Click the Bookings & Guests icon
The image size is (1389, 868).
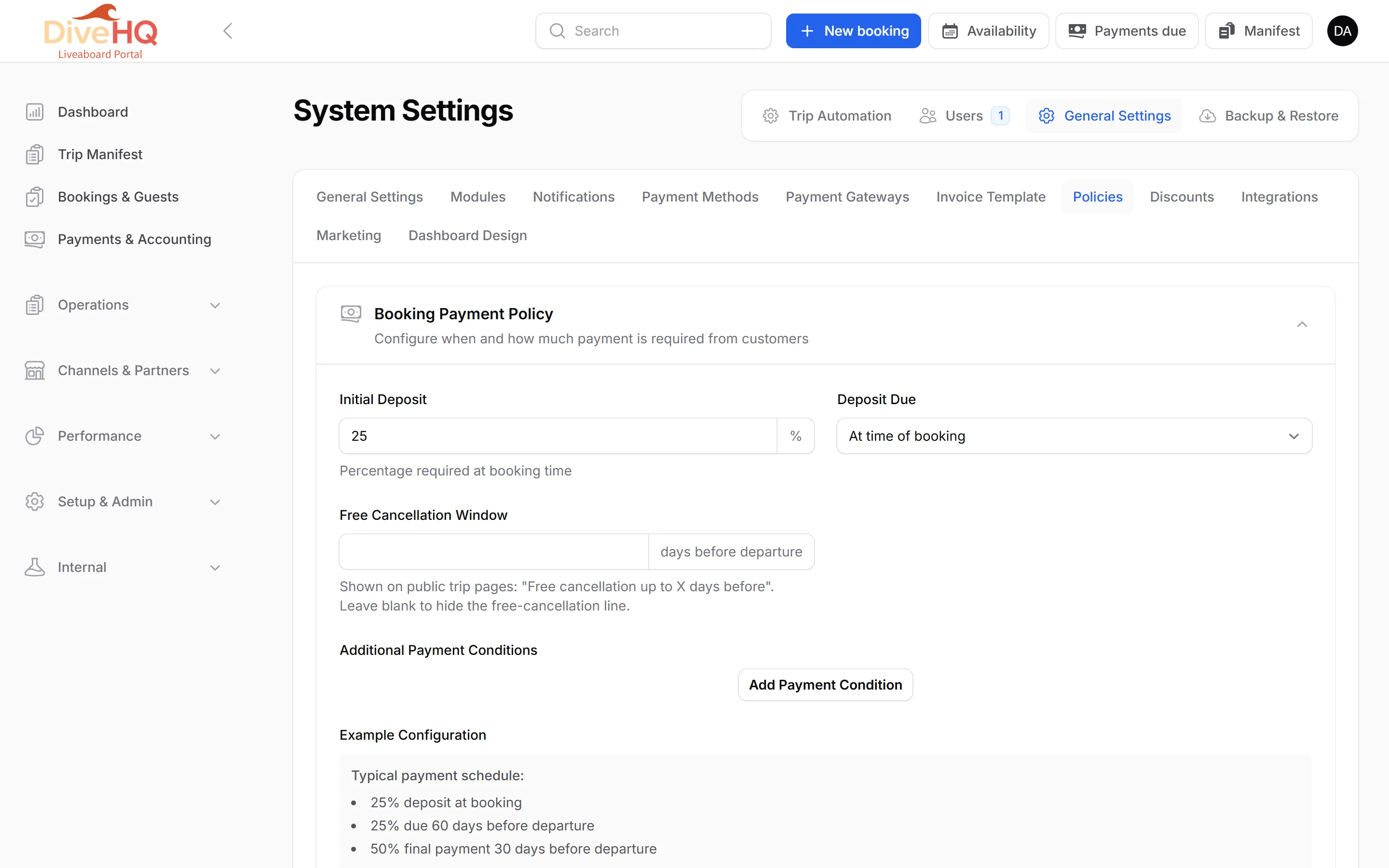34,197
